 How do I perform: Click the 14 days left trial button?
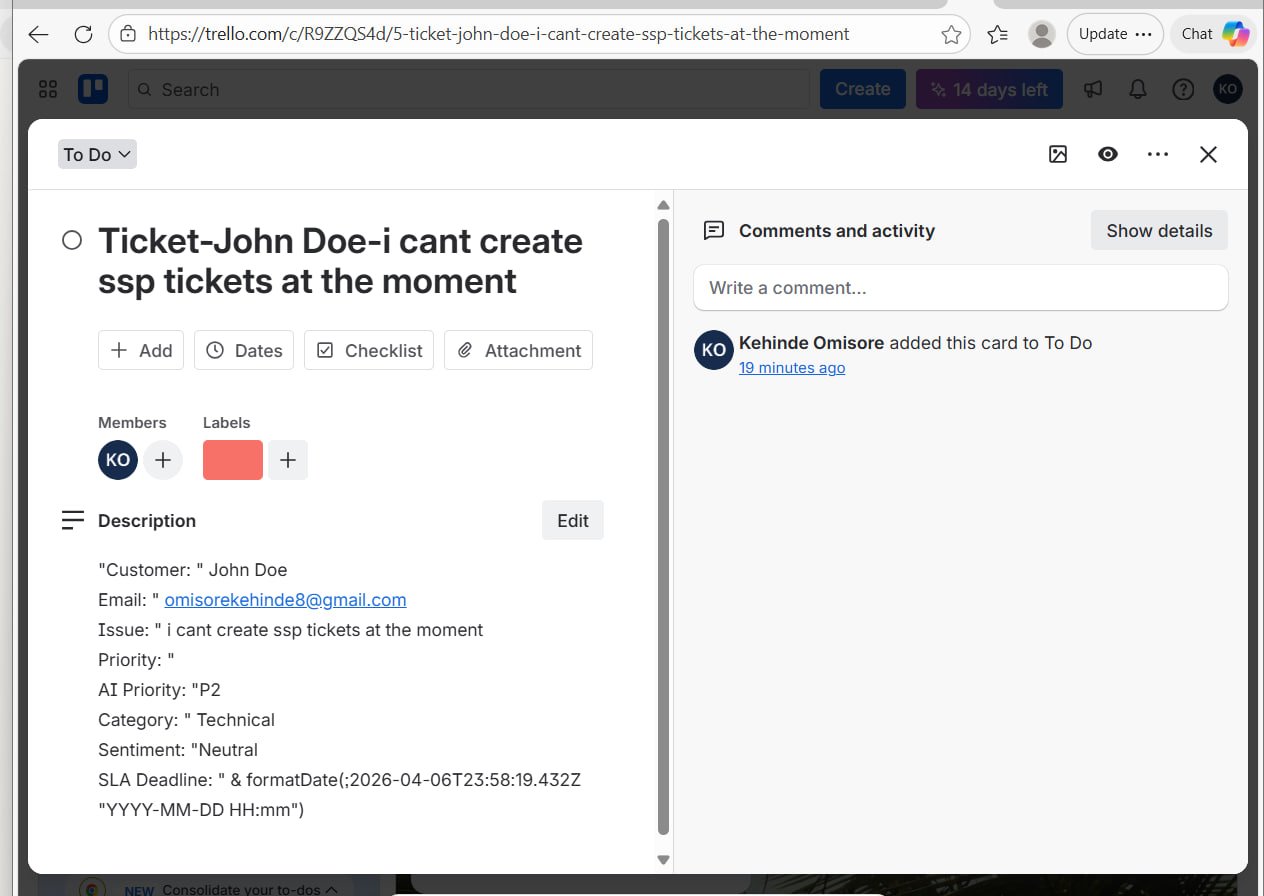tap(989, 89)
